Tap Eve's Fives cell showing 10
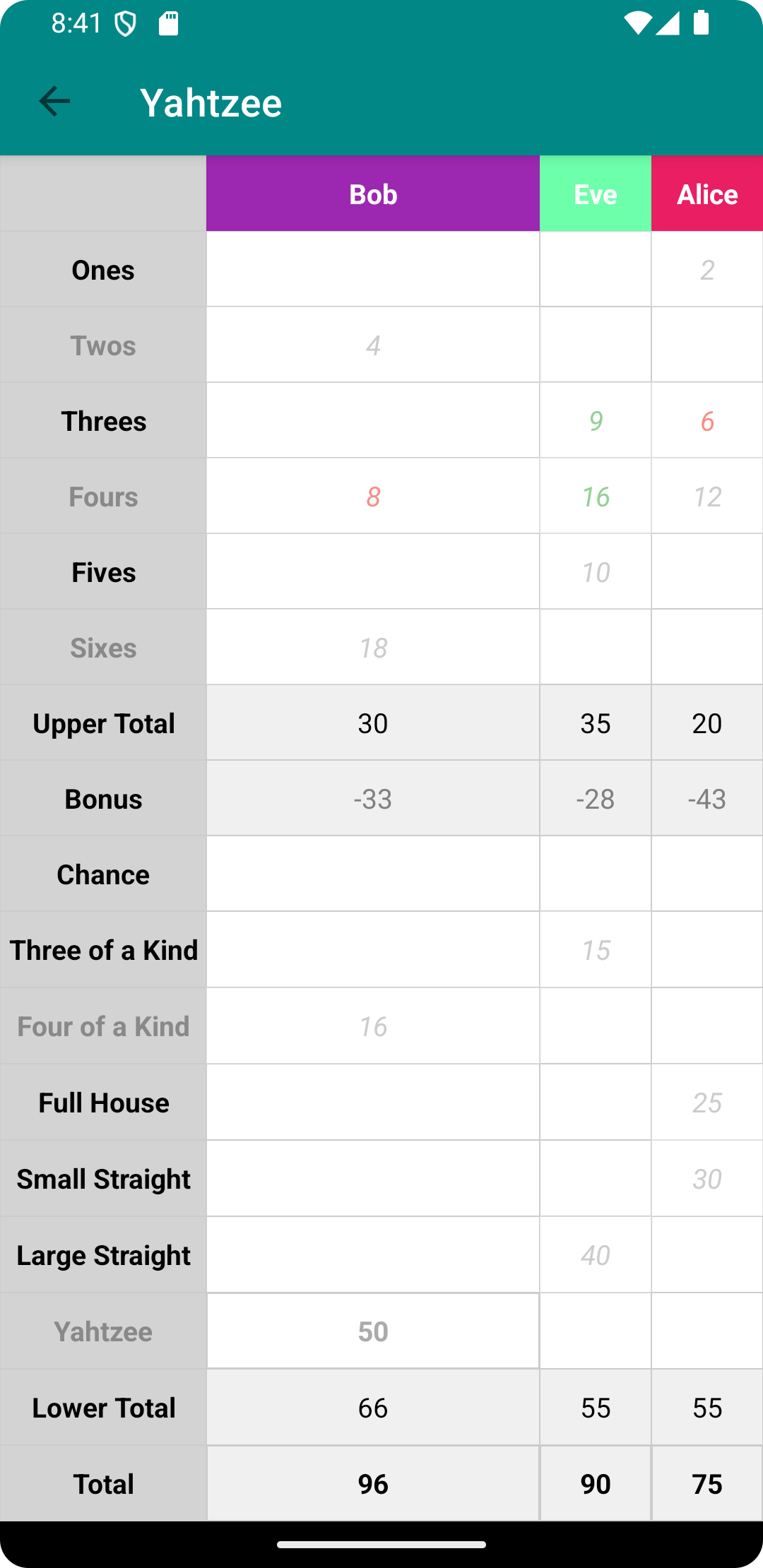This screenshot has height=1568, width=763. pos(596,571)
